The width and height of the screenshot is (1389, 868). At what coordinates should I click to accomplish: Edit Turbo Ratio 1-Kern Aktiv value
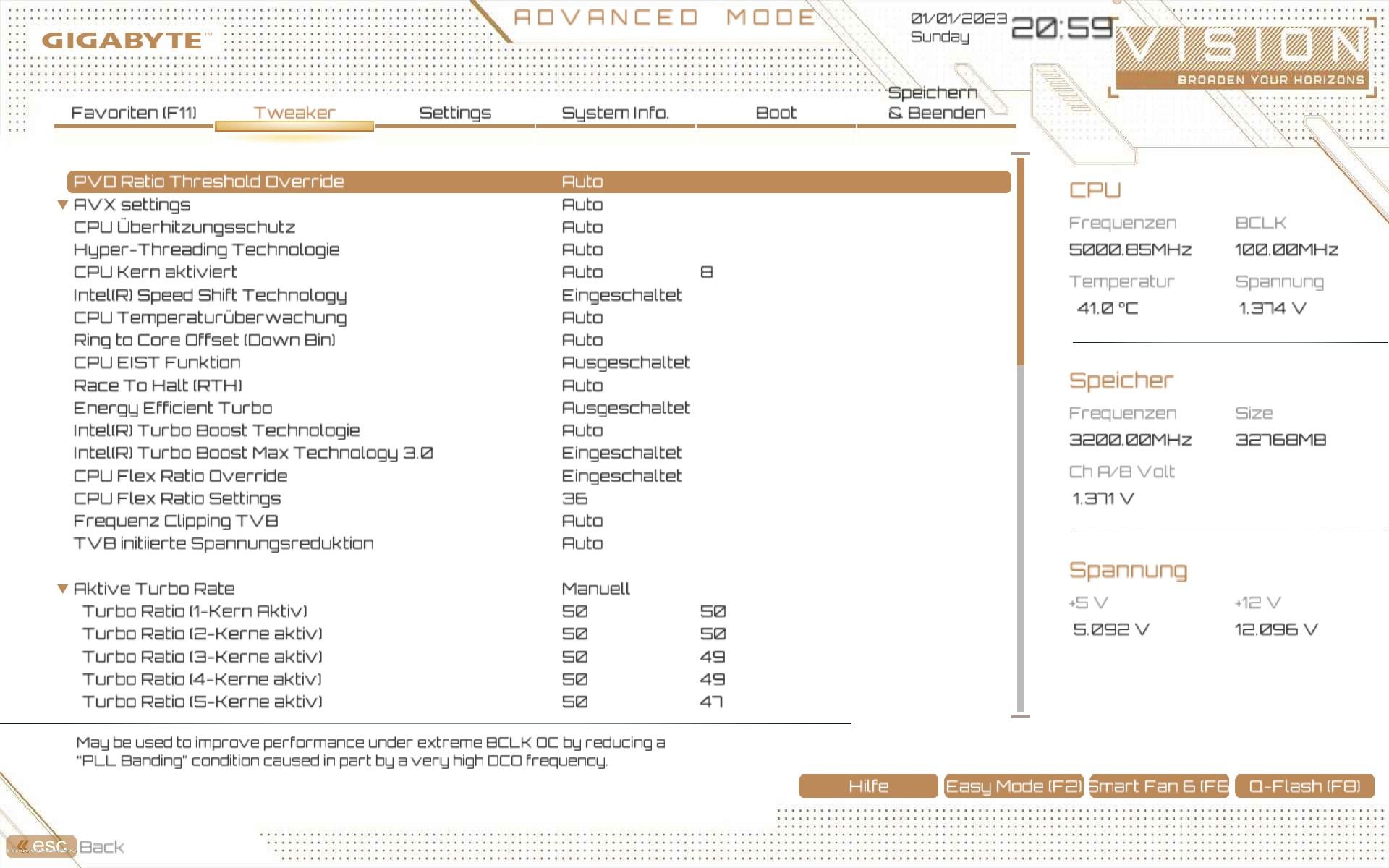pyautogui.click(x=575, y=611)
